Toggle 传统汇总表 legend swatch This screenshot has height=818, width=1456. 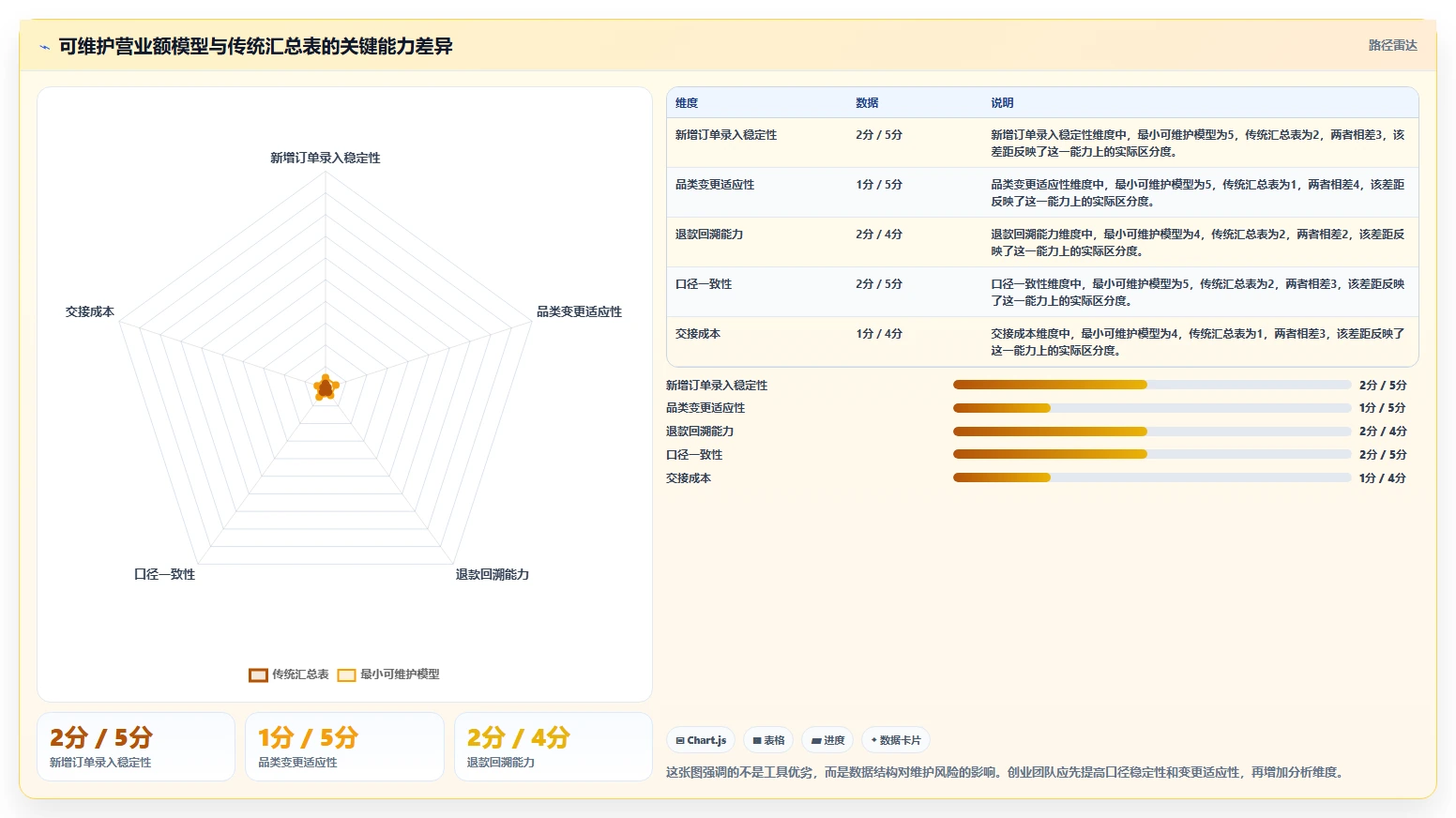258,674
